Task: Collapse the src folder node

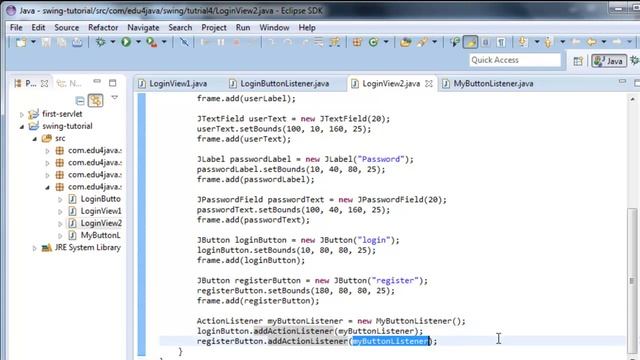Action: (x=35, y=139)
